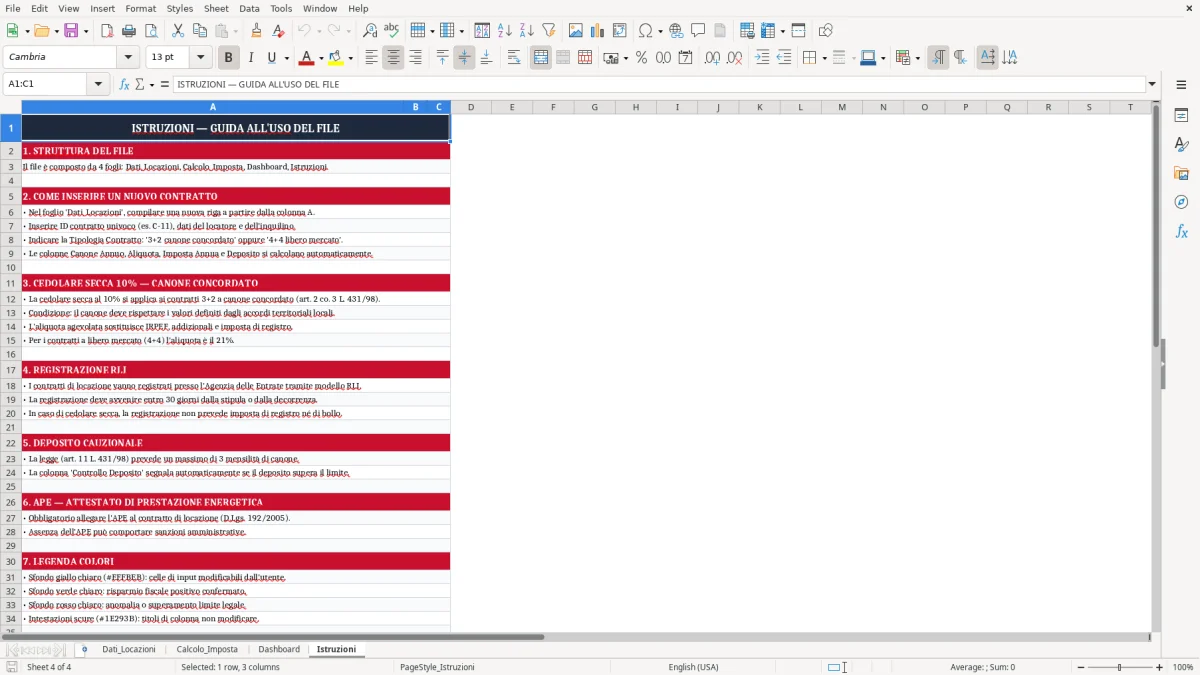Insert a hyperlink
Image resolution: width=1200 pixels, height=675 pixels.
coord(676,31)
